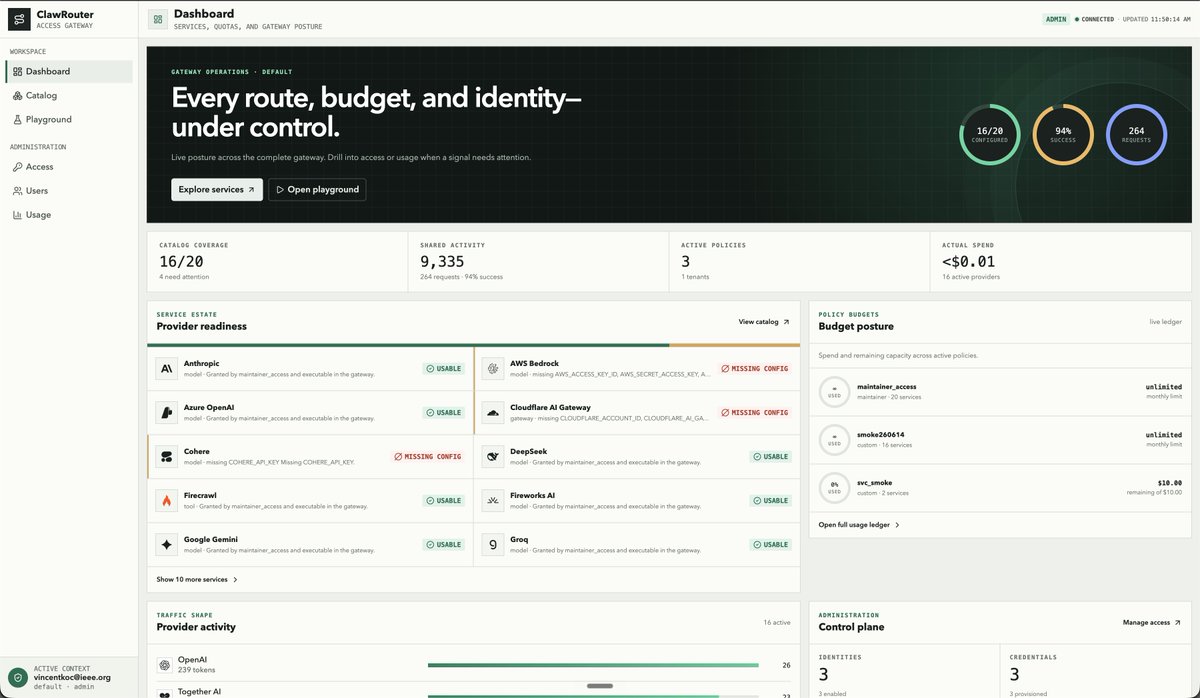Screen dimensions: 1200x698
Task: Click the Azure OpenAI provider icon
Action: [x=166, y=412]
